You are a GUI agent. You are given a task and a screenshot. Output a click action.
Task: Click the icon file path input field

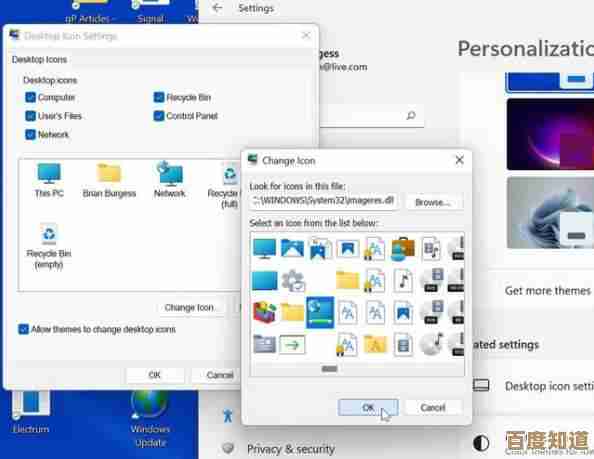(x=324, y=201)
